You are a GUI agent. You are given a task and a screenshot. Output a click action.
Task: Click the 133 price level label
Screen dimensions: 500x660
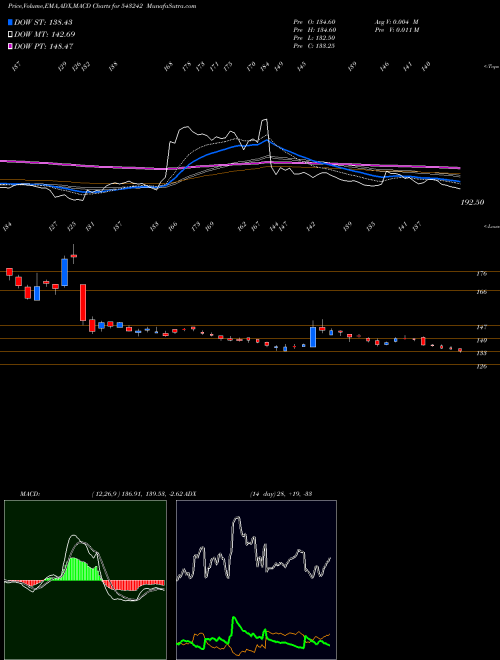pyautogui.click(x=482, y=354)
